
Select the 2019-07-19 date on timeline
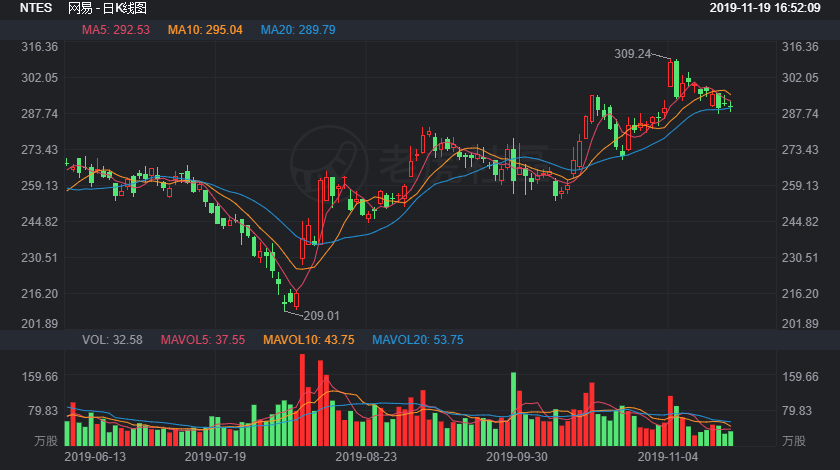tap(216, 456)
